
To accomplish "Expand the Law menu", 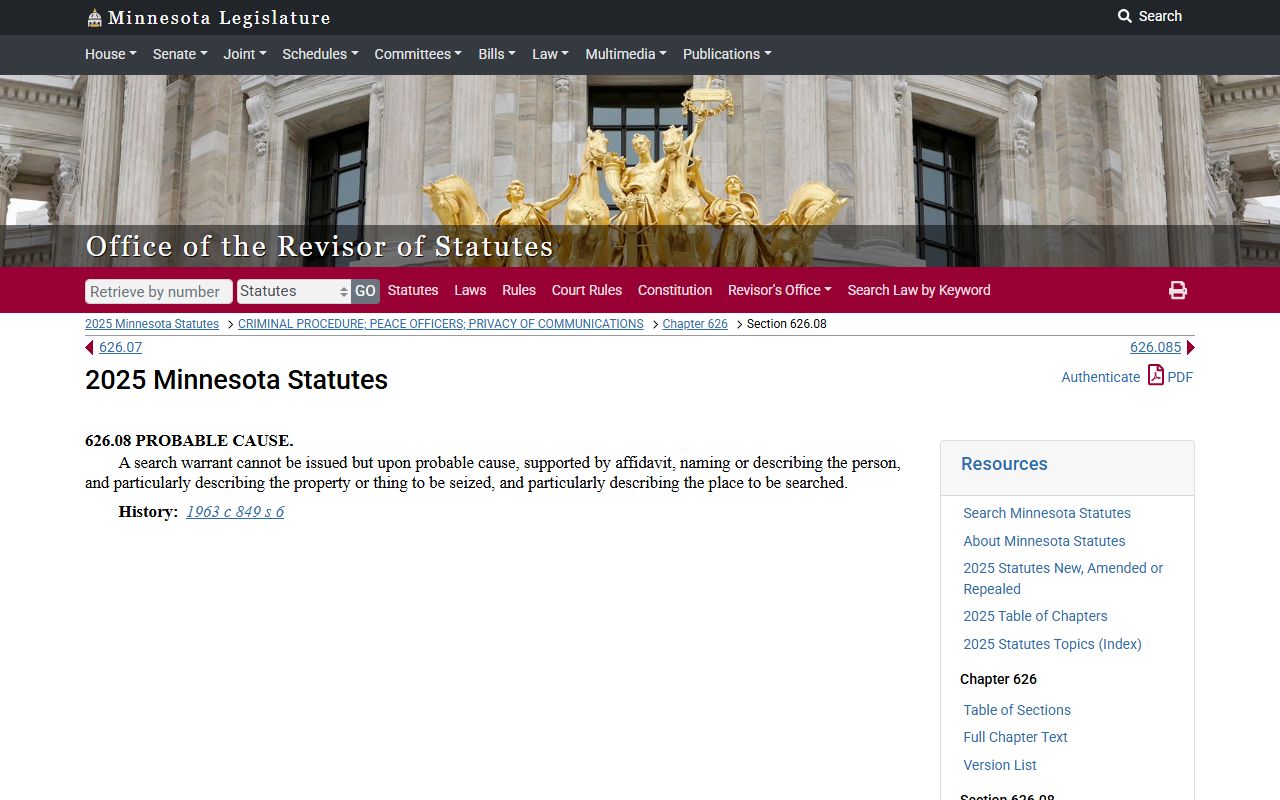I will (550, 54).
